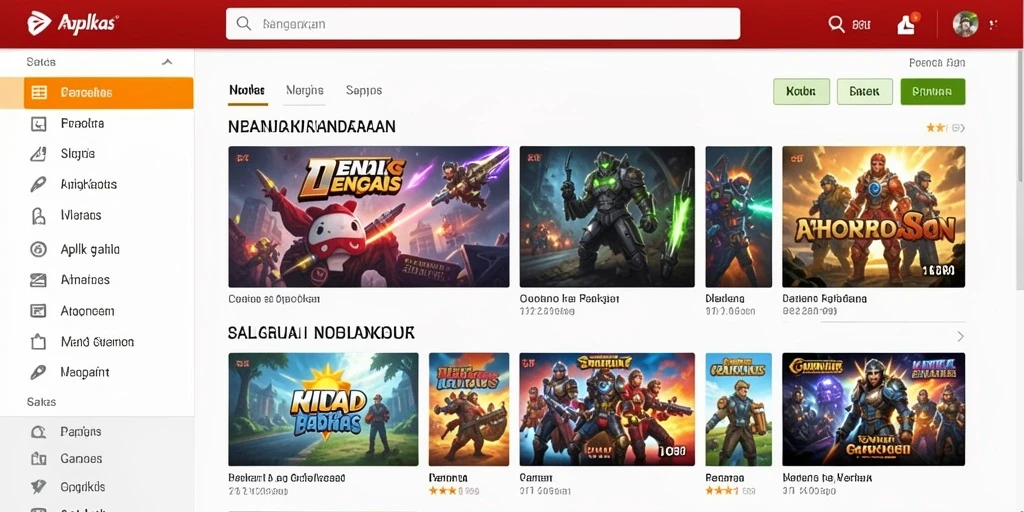Open the blue knight purple-background thumbnail
The image size is (1024, 512).
(874, 409)
